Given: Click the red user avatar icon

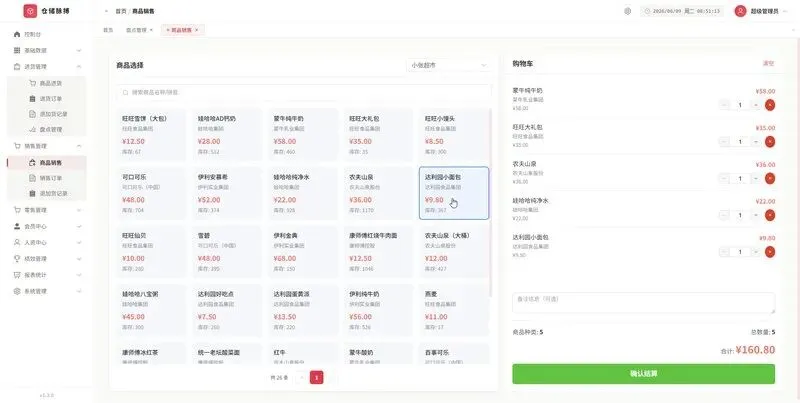Looking at the screenshot, I should point(740,11).
